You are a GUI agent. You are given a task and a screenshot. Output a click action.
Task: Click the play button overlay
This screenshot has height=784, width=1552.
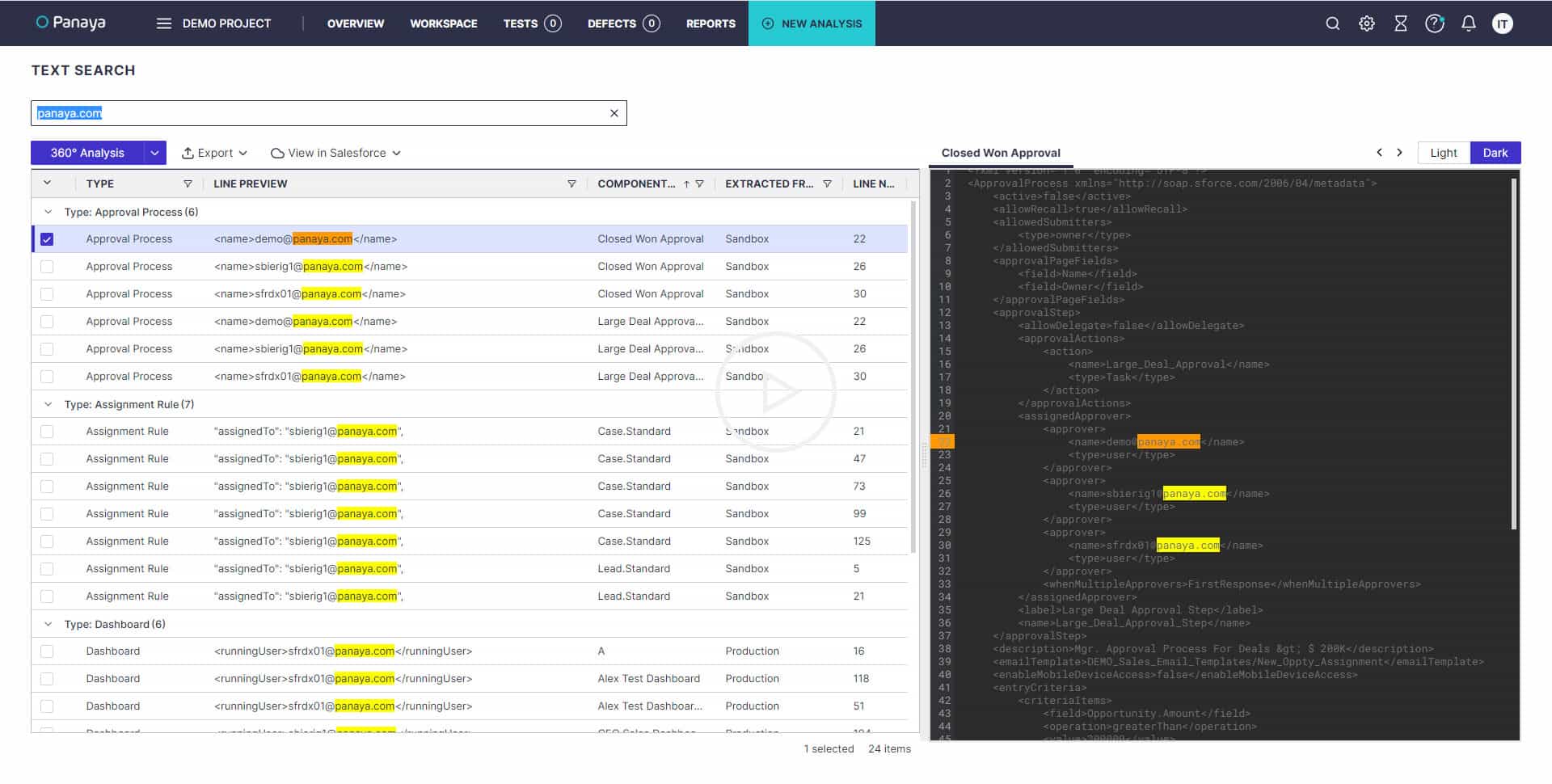(x=776, y=392)
